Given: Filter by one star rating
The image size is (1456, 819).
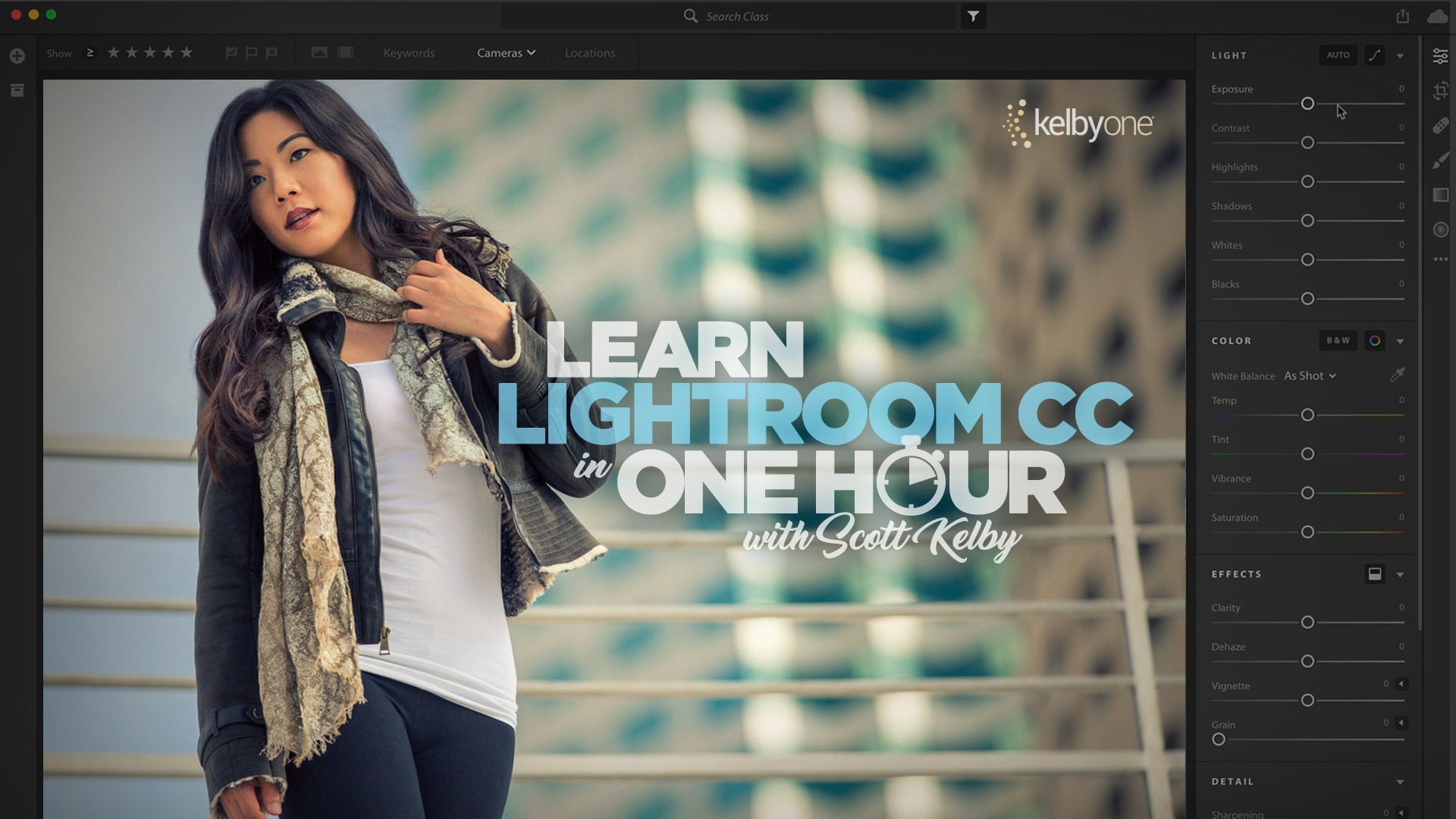Looking at the screenshot, I should (114, 52).
